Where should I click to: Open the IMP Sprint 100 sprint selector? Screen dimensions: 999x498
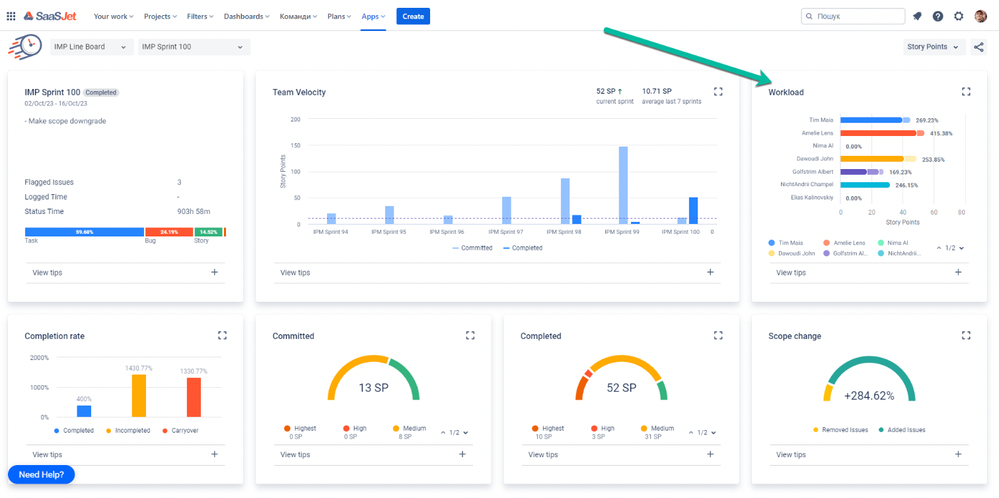coord(193,47)
